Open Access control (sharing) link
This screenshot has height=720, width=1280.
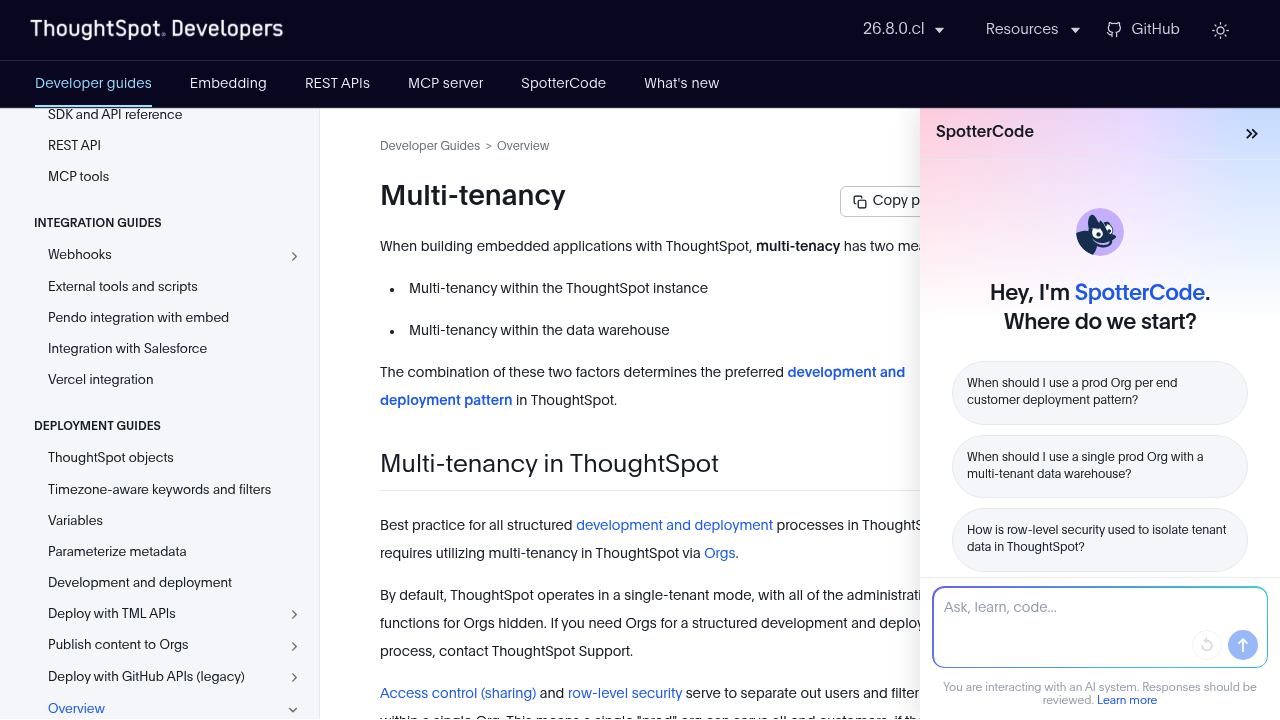click(x=458, y=693)
